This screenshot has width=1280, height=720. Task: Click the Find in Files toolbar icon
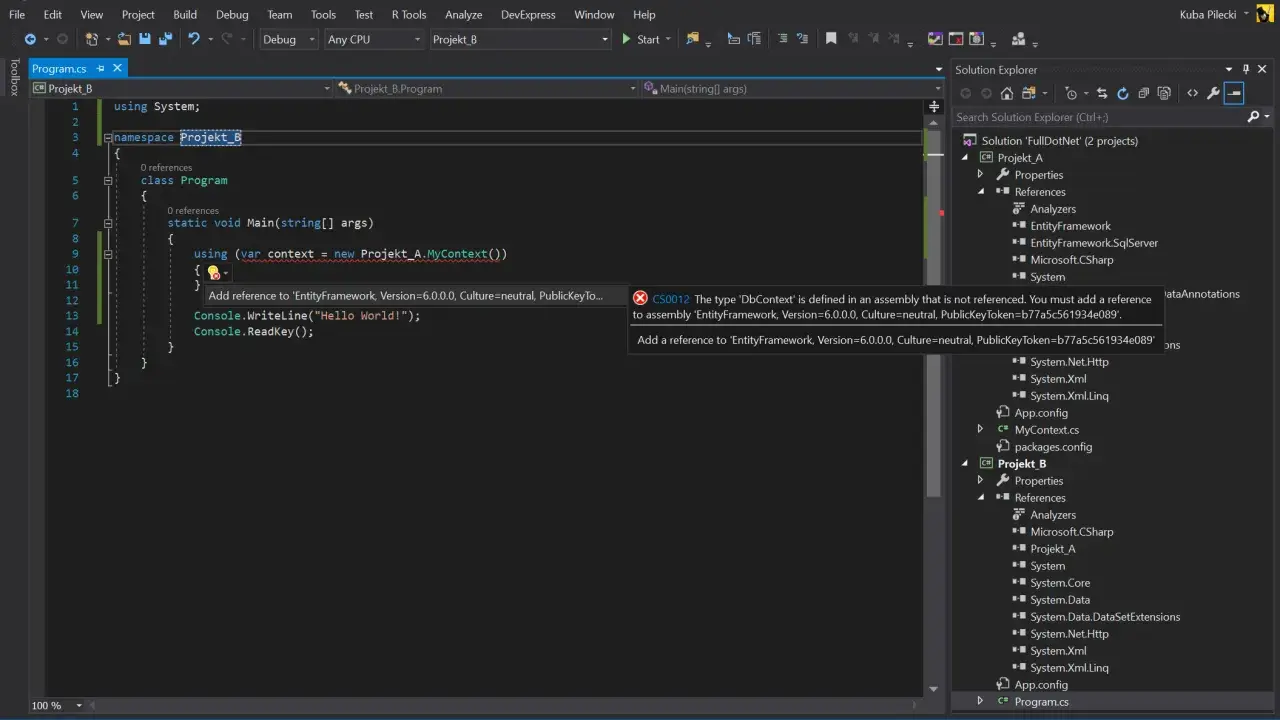click(692, 39)
